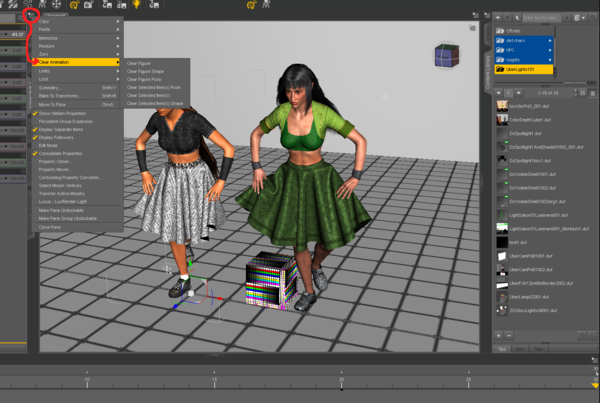Choose Clear Selected Item(s) Shape

(x=155, y=103)
